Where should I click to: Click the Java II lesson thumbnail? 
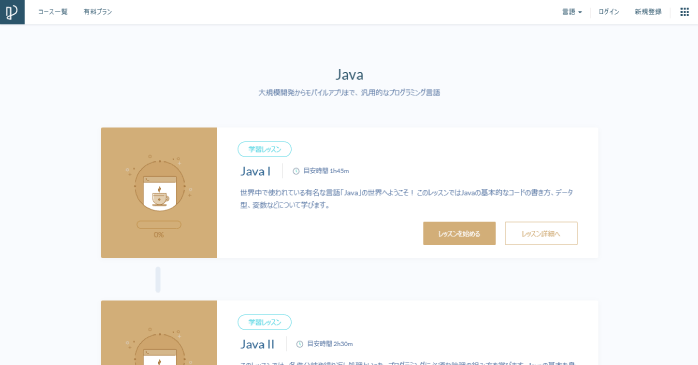[x=159, y=333]
